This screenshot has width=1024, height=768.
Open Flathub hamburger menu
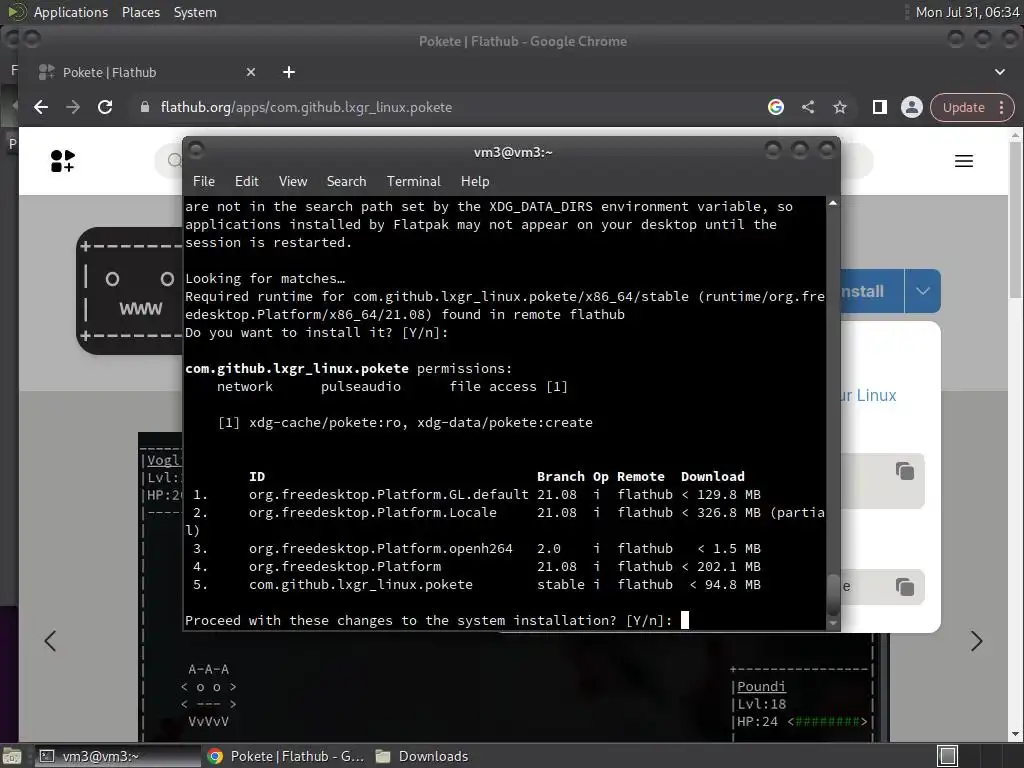tap(964, 161)
